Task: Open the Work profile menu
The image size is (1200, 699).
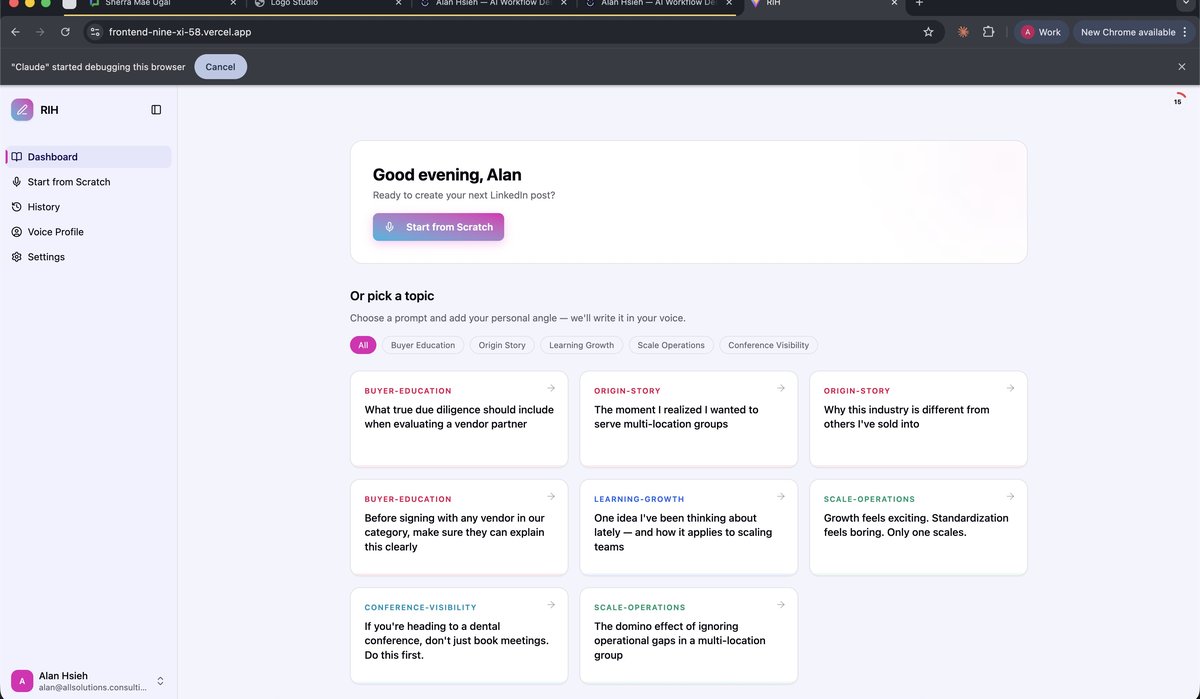Action: [x=1041, y=31]
